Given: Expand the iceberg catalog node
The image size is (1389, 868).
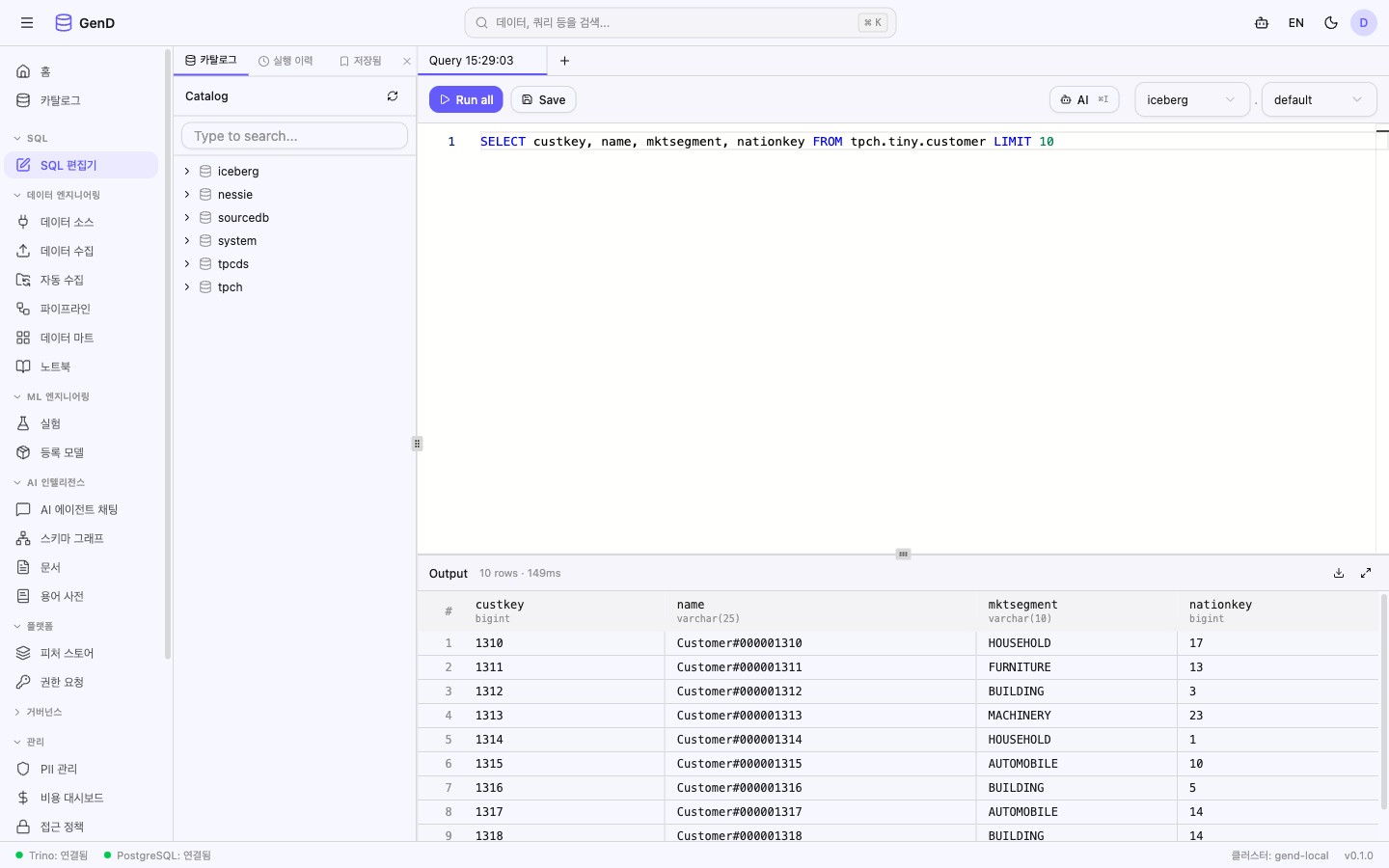Looking at the screenshot, I should 187,172.
